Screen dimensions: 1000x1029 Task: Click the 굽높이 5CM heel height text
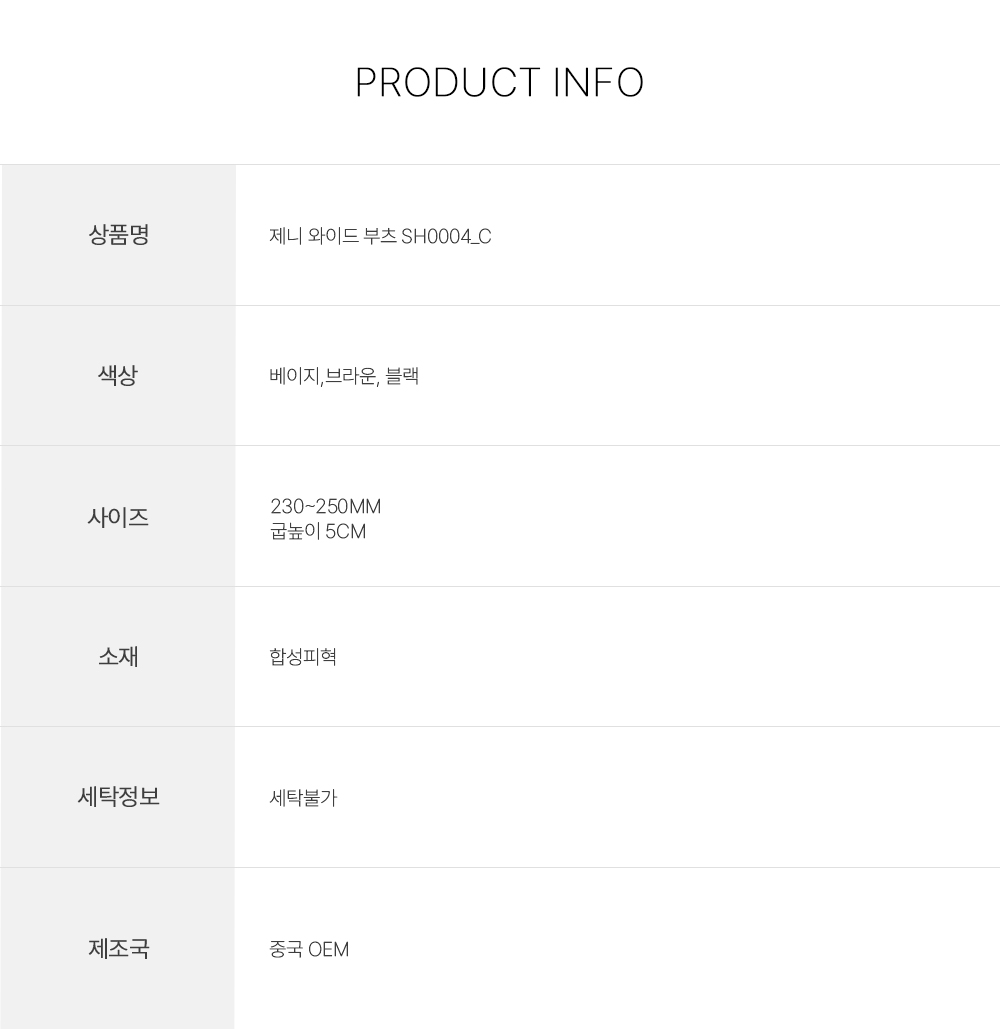coord(318,532)
